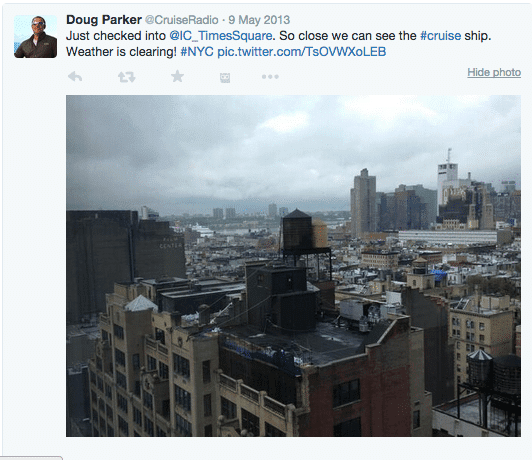Open the Doug Parker name link
Screen dimensions: 532x460
click(x=104, y=20)
